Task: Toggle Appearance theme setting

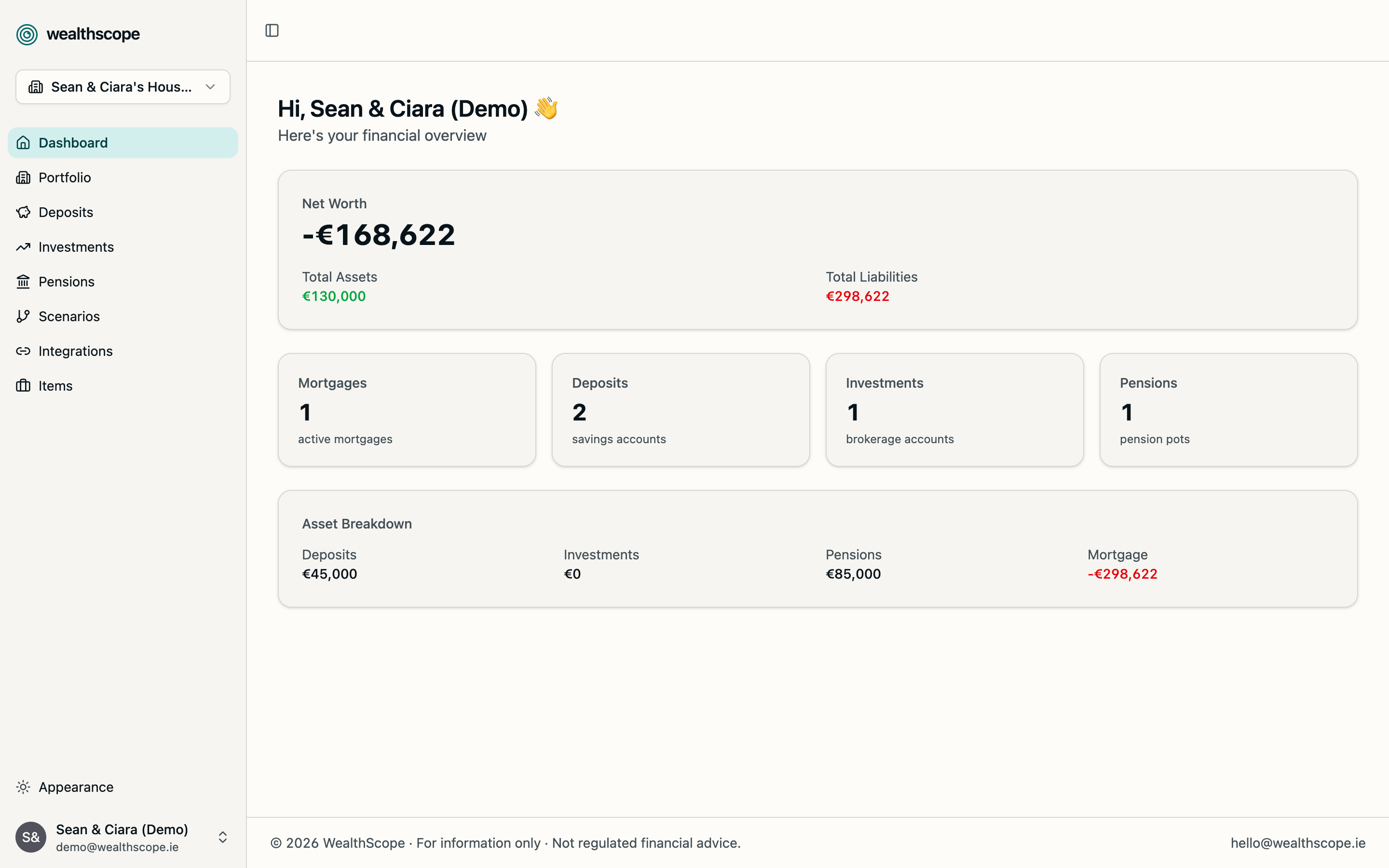Action: pyautogui.click(x=123, y=787)
